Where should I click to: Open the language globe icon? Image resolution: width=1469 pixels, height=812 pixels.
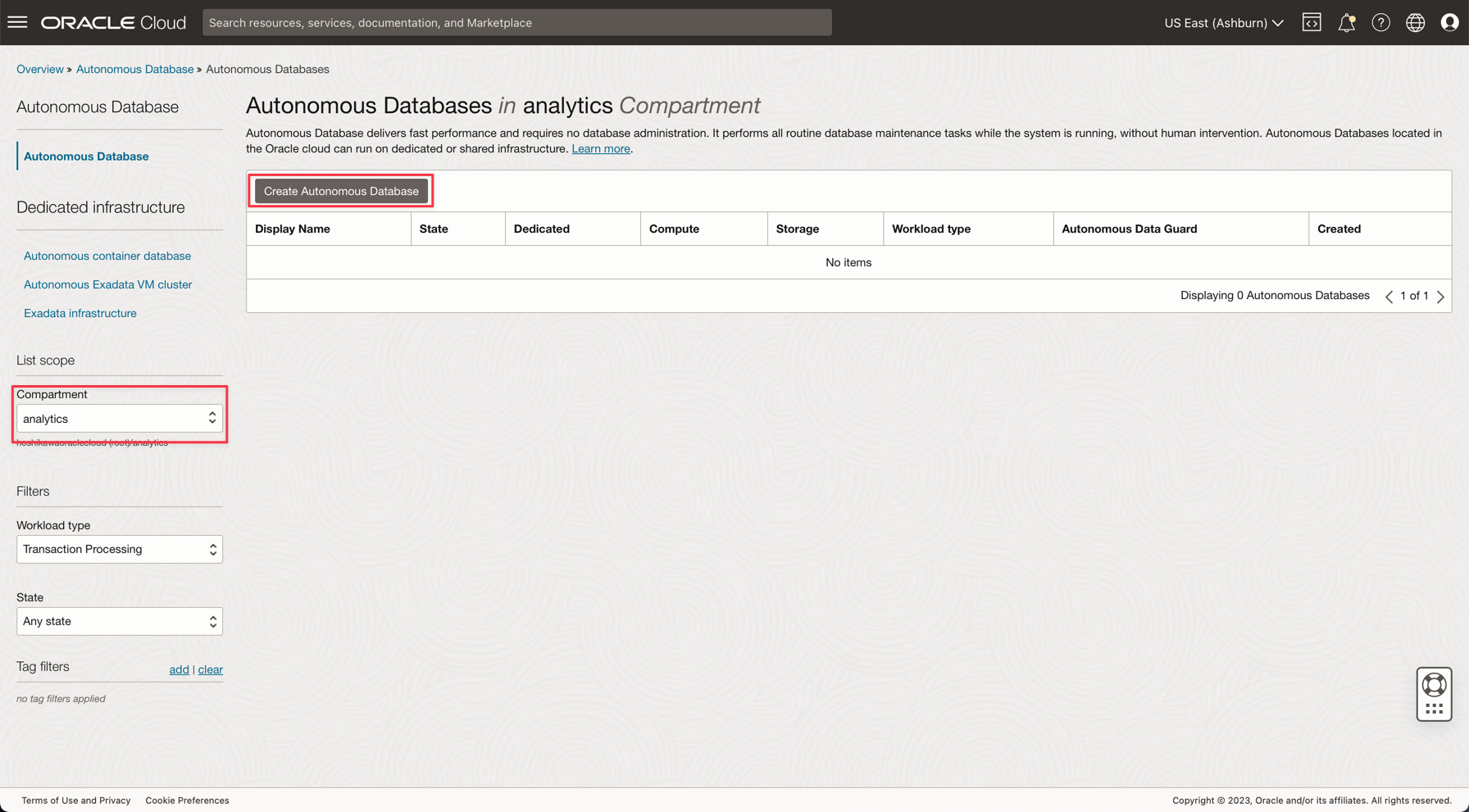pos(1415,22)
